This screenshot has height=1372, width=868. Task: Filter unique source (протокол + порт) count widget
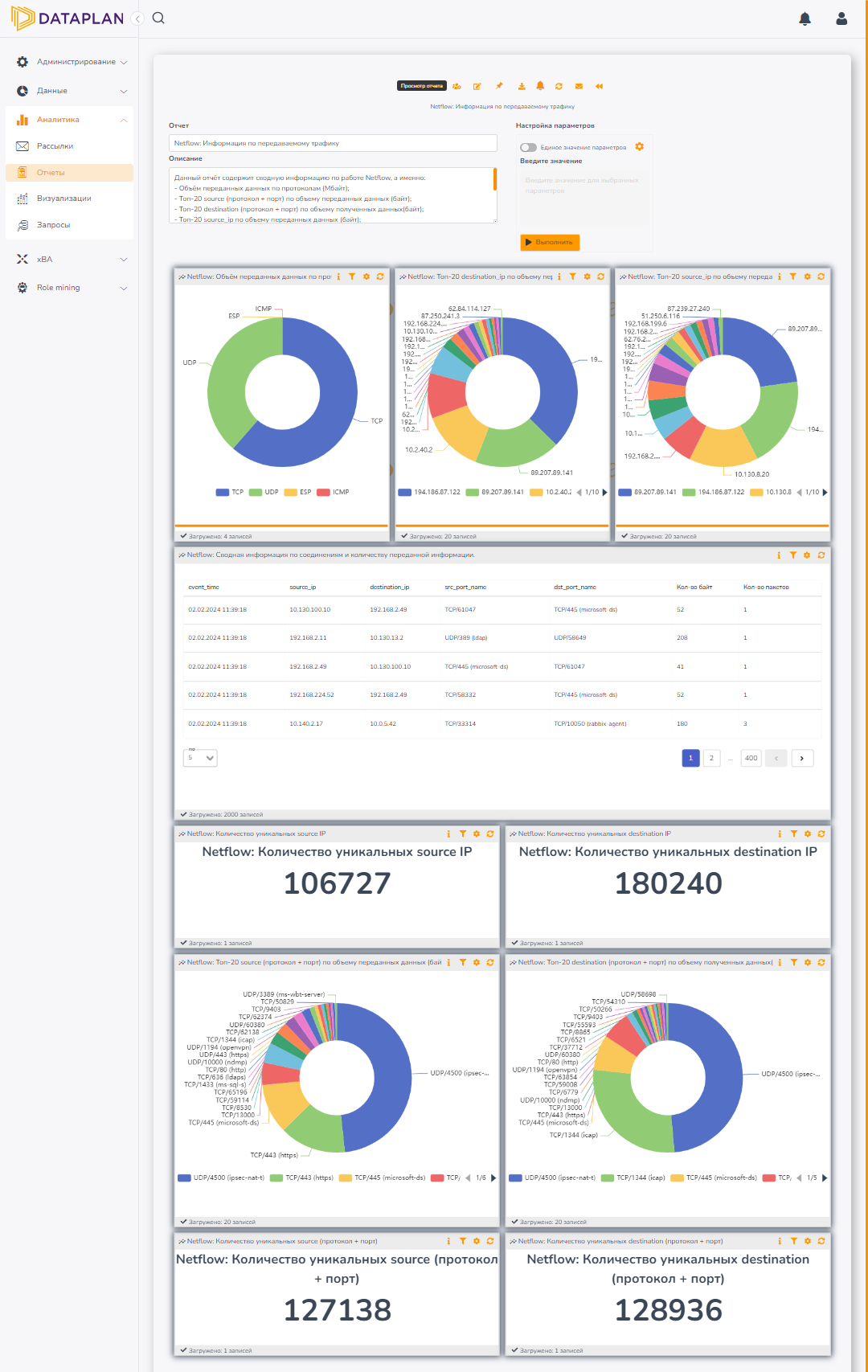[x=463, y=1241]
